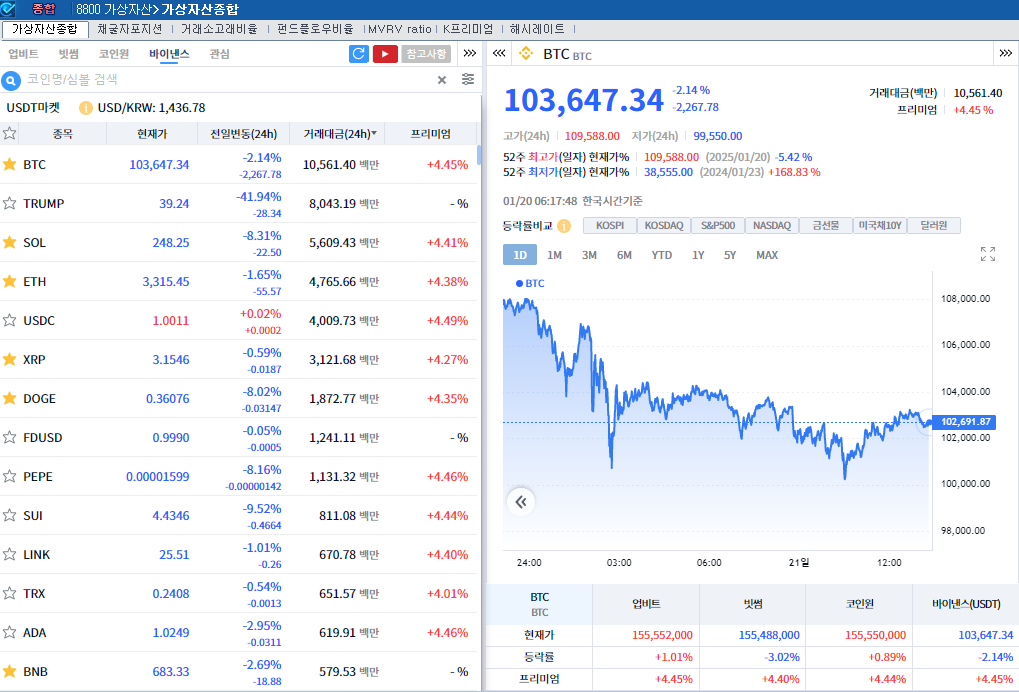1019x692 pixels.
Task: Click the blue refresh icon button
Action: point(359,54)
